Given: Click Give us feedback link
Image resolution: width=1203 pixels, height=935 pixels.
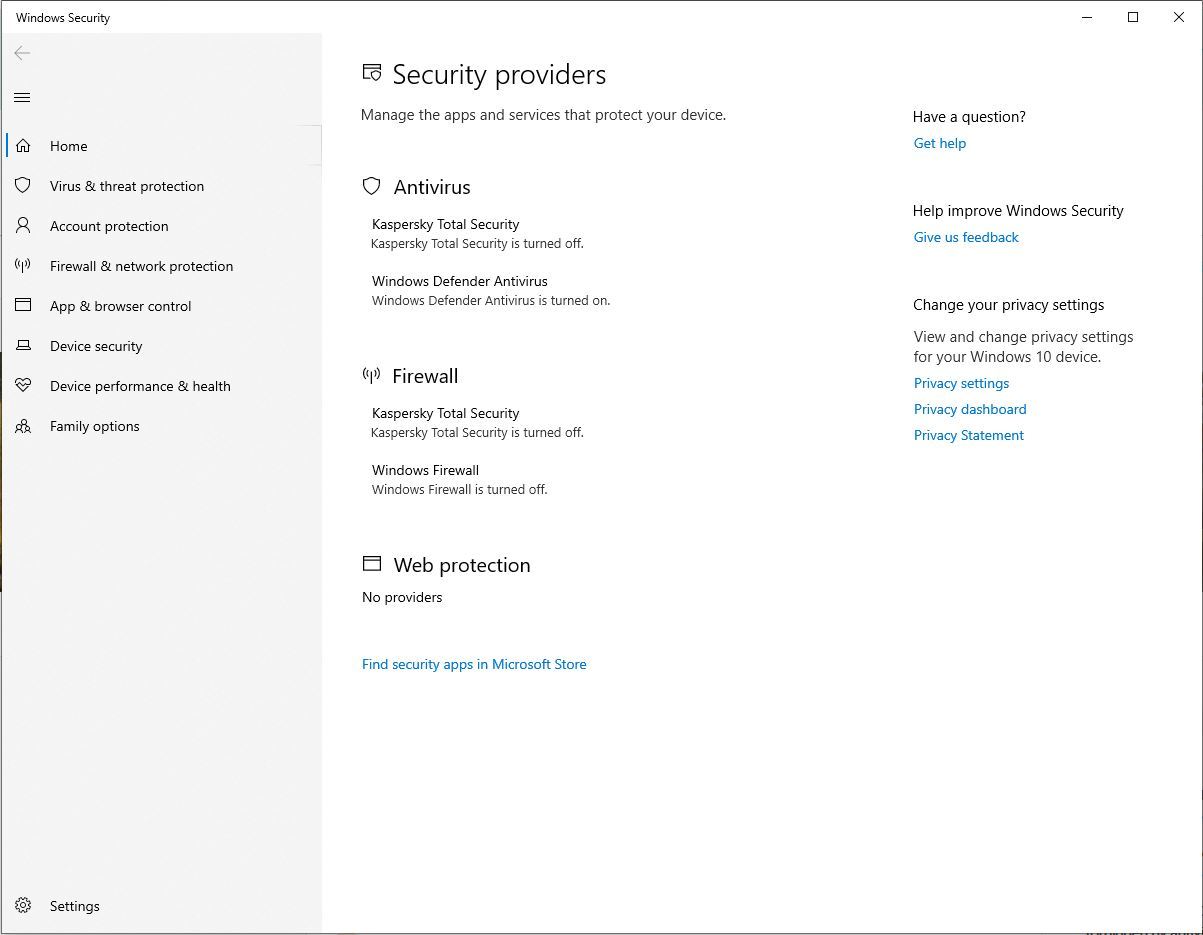Looking at the screenshot, I should coord(966,237).
